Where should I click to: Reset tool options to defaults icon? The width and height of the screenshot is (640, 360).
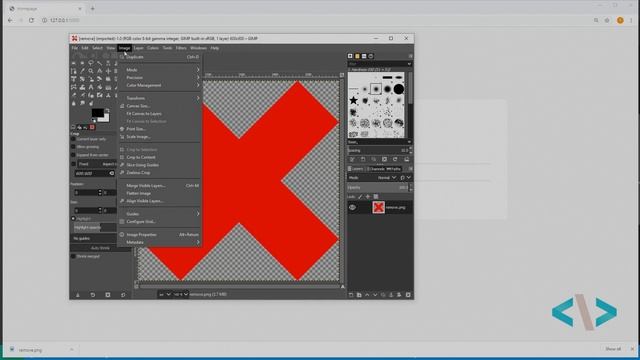coord(123,295)
